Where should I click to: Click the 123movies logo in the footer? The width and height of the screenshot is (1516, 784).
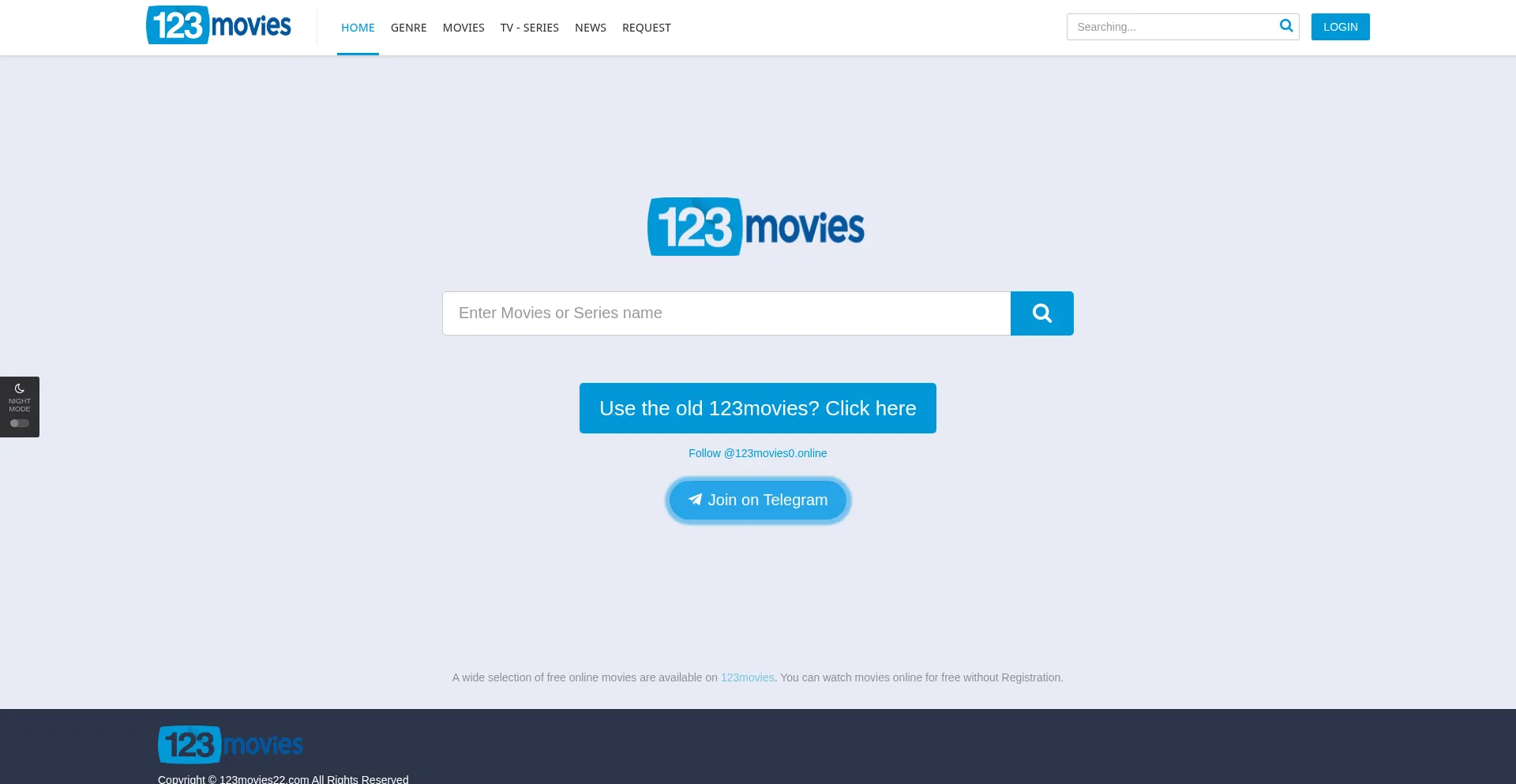pyautogui.click(x=230, y=743)
